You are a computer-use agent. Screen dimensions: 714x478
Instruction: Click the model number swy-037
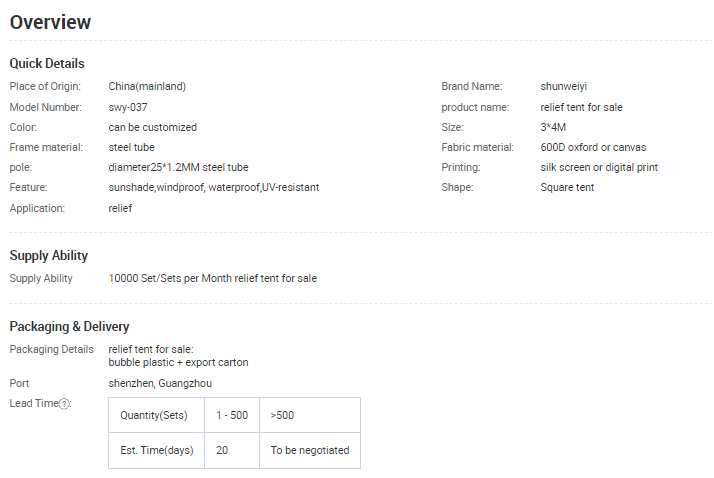128,107
